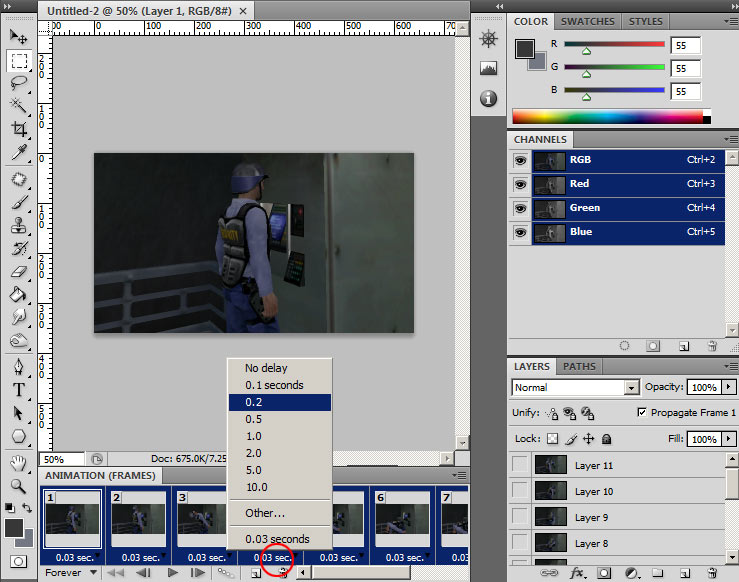
Task: Open the Fill slider arrow
Action: coord(729,439)
